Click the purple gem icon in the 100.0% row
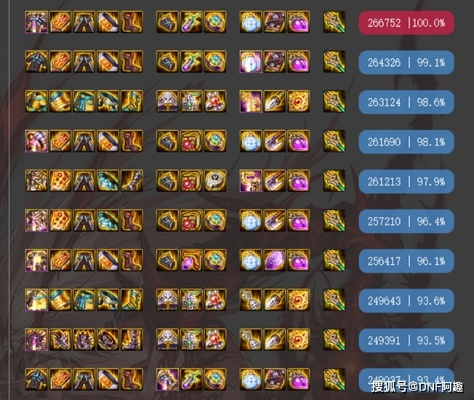474x400 pixels. coord(299,22)
